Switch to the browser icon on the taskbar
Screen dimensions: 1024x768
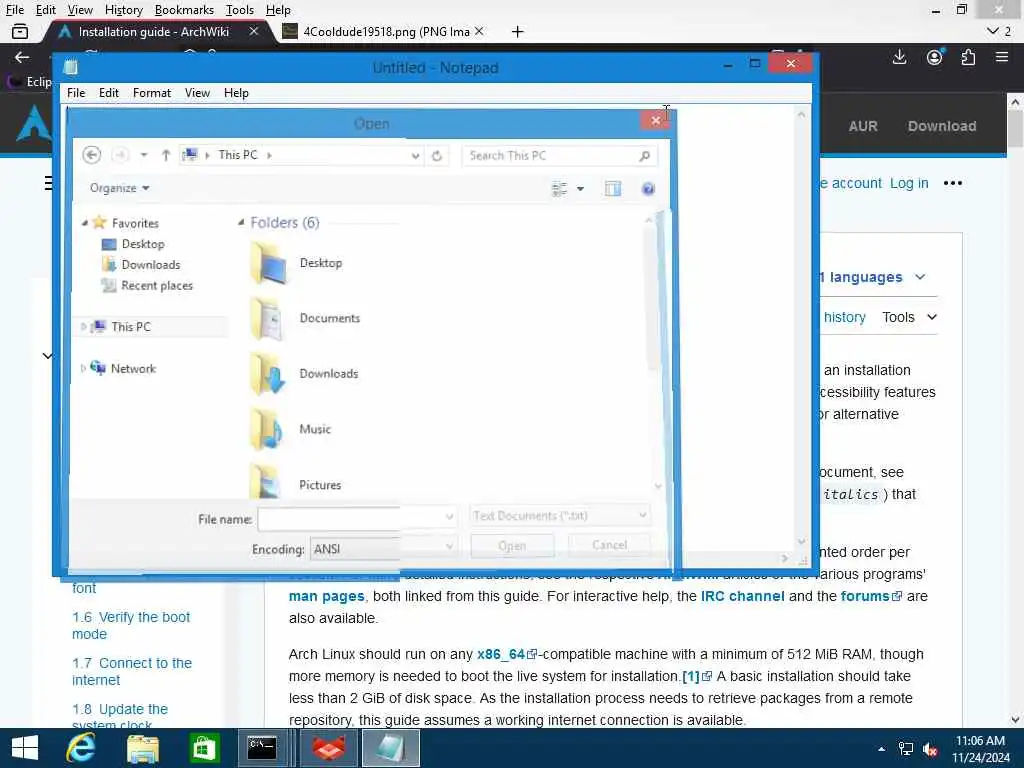tap(329, 748)
